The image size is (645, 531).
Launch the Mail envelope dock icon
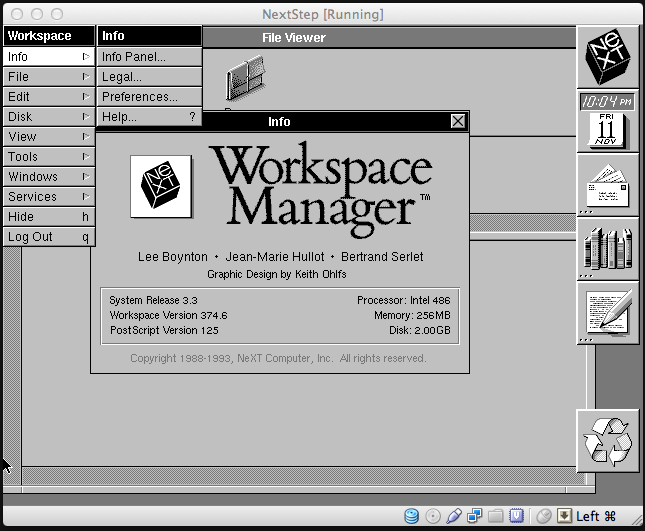click(608, 186)
